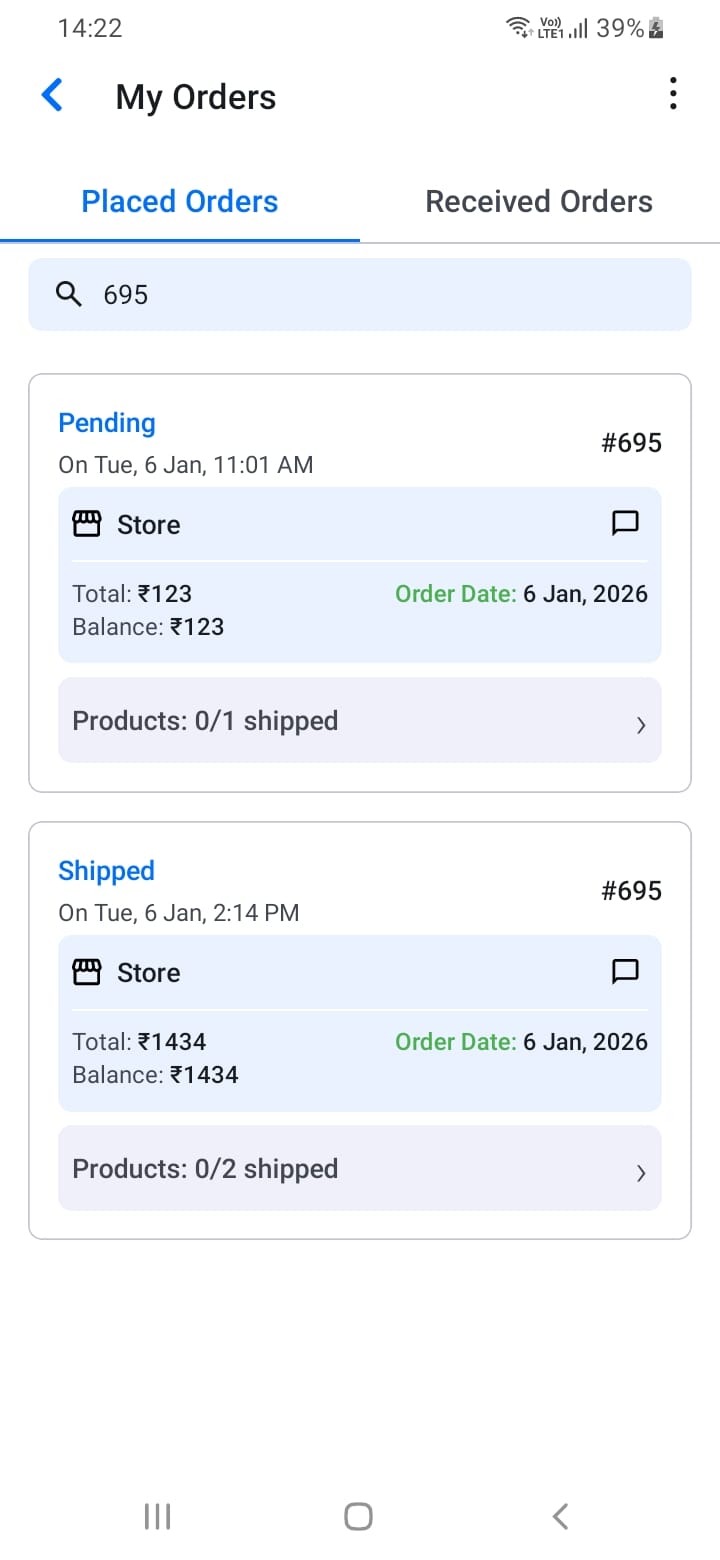Tap the chevron beside 0/2 shipped
Screen dimensions: 720x1560
[641, 1174]
